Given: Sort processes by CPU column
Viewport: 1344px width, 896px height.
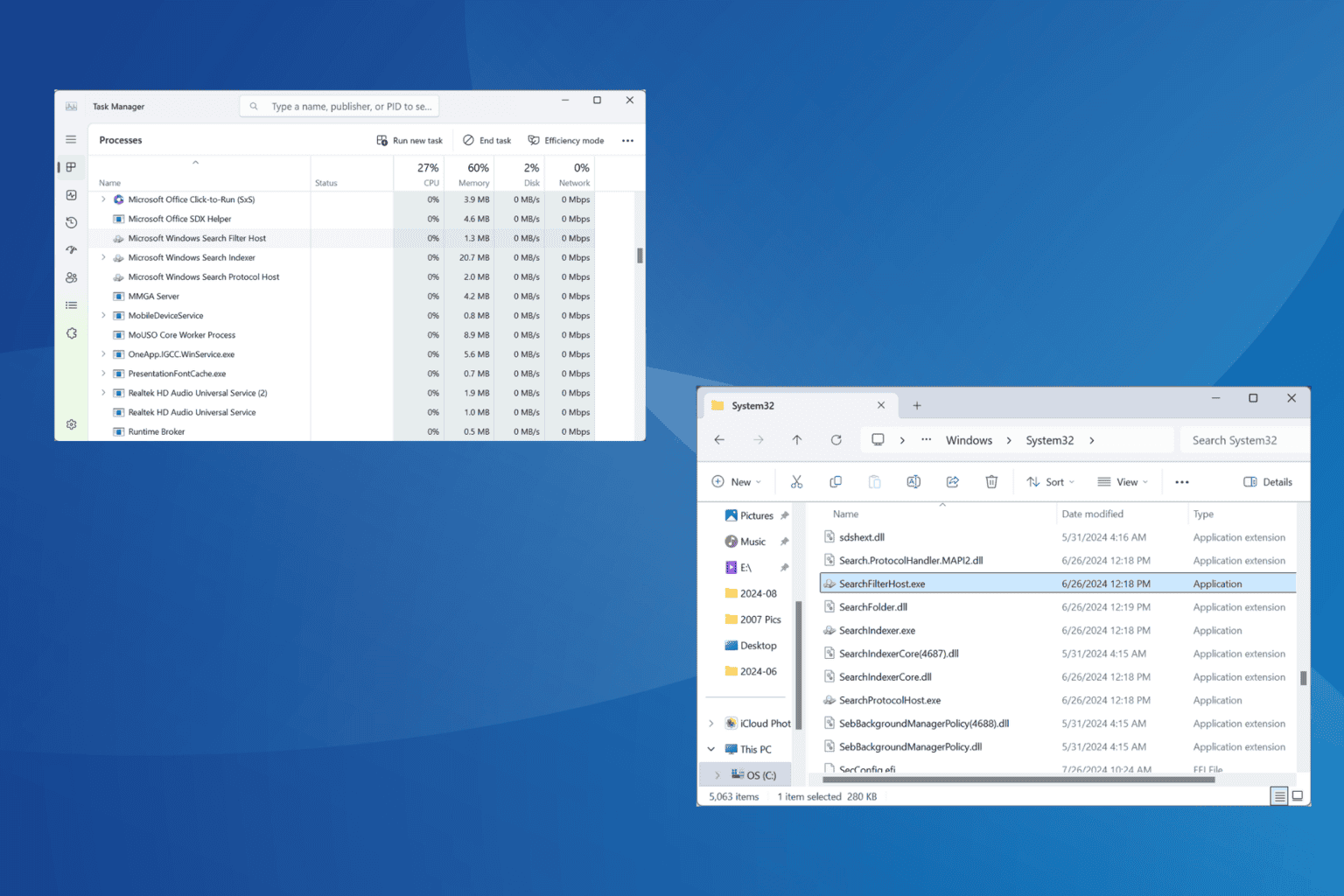Looking at the screenshot, I should click(419, 173).
